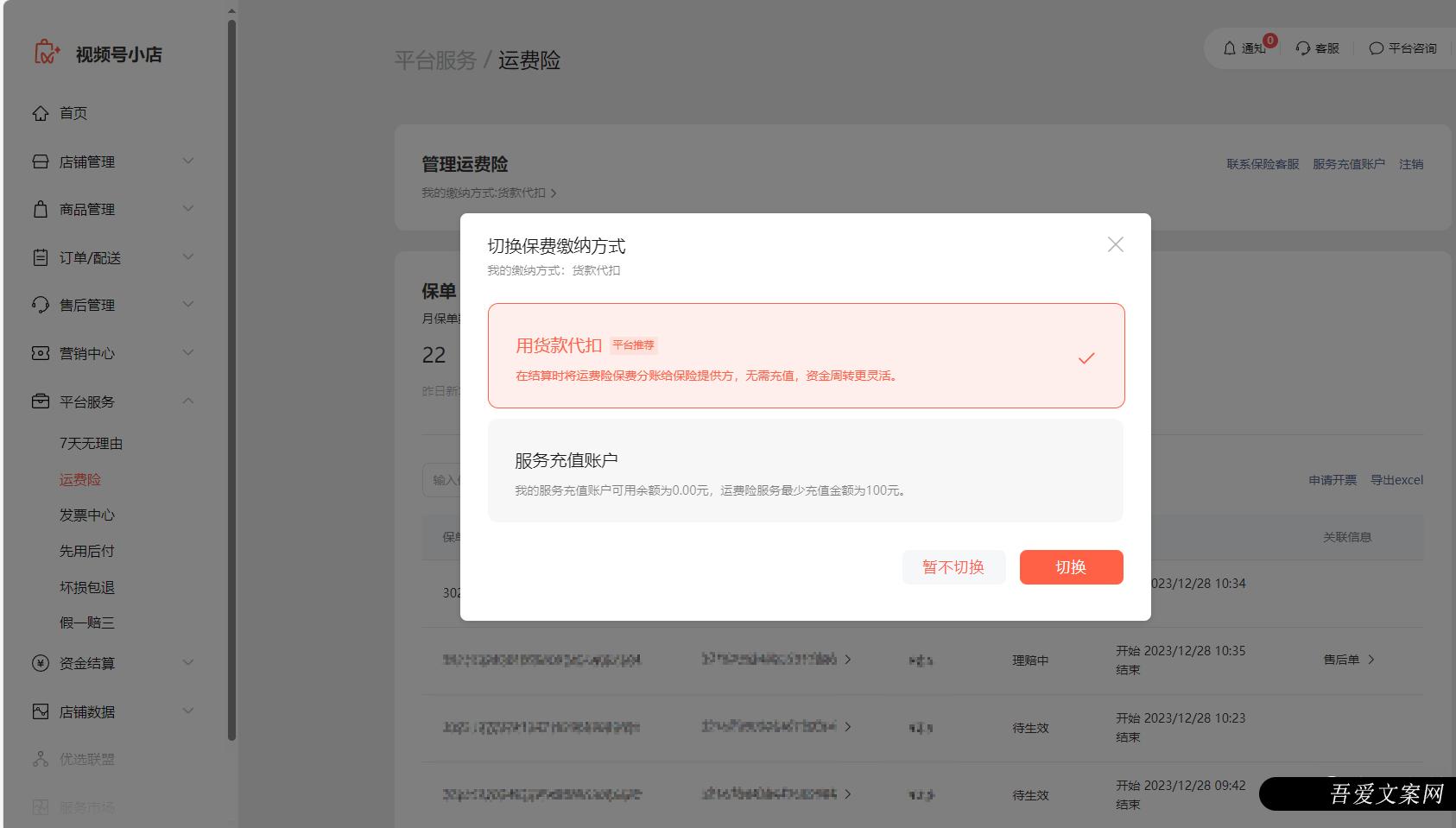Click the 平台服务 briefcase icon

[x=41, y=401]
